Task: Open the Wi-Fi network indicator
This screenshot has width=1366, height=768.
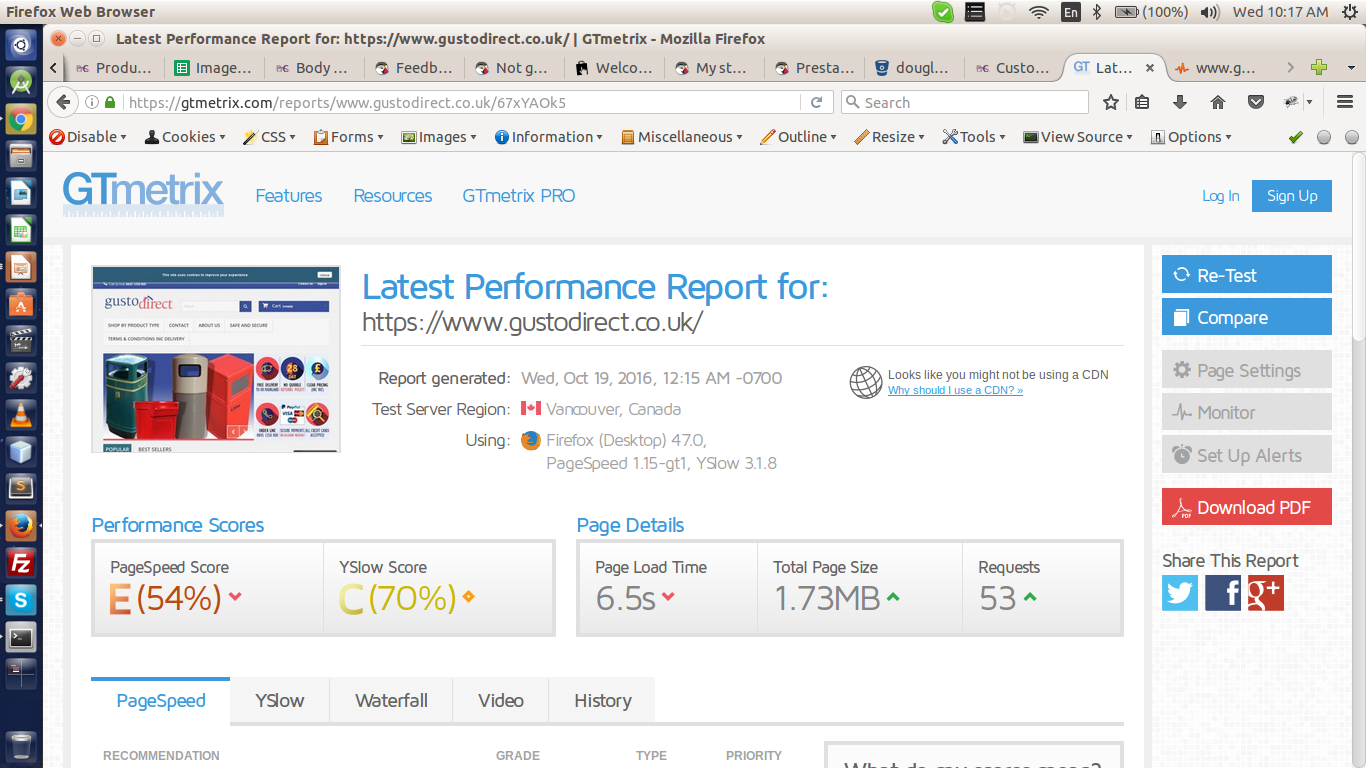Action: pyautogui.click(x=1039, y=12)
